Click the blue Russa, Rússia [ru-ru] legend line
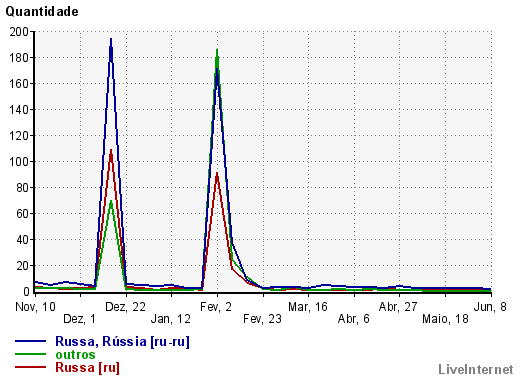 tap(30, 341)
